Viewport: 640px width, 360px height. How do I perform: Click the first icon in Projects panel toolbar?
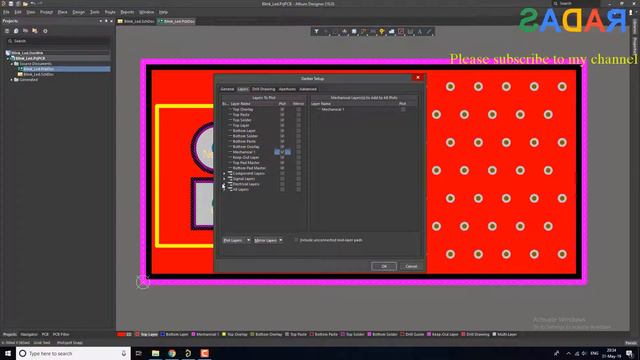(7, 31)
